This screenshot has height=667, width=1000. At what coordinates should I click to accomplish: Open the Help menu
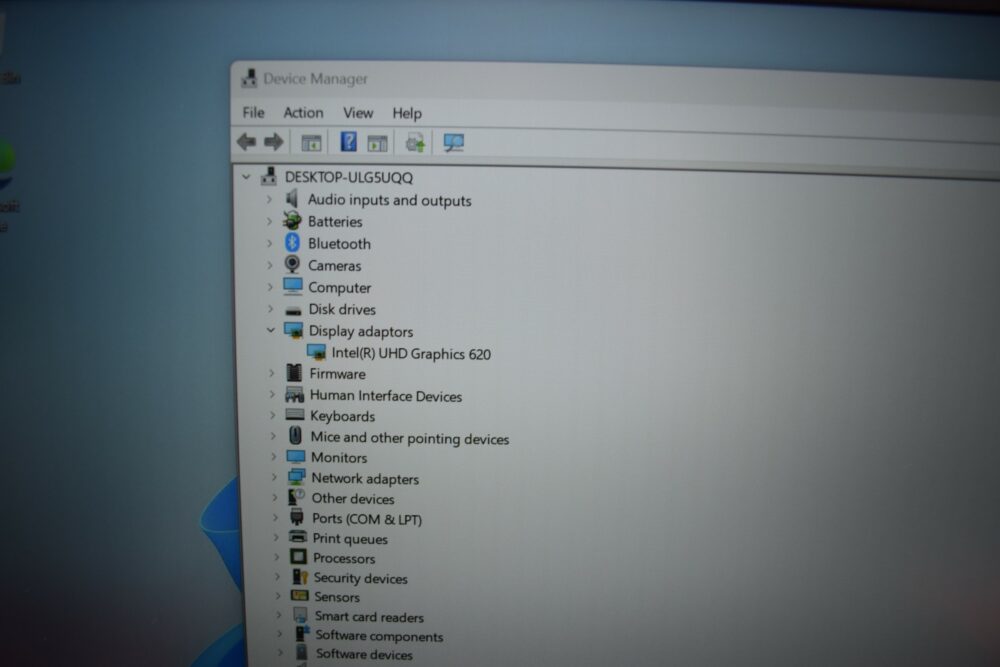click(x=407, y=114)
